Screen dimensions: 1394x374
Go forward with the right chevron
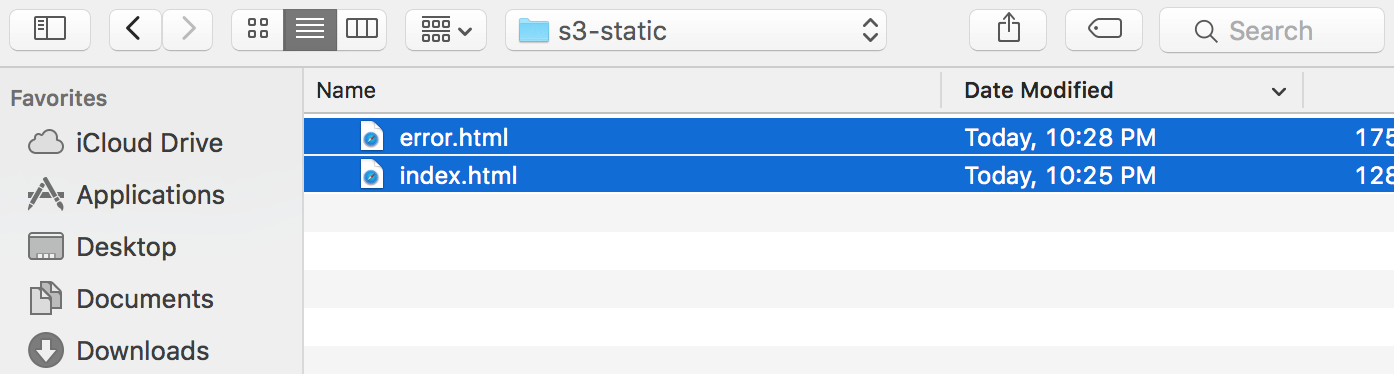pyautogui.click(x=187, y=30)
